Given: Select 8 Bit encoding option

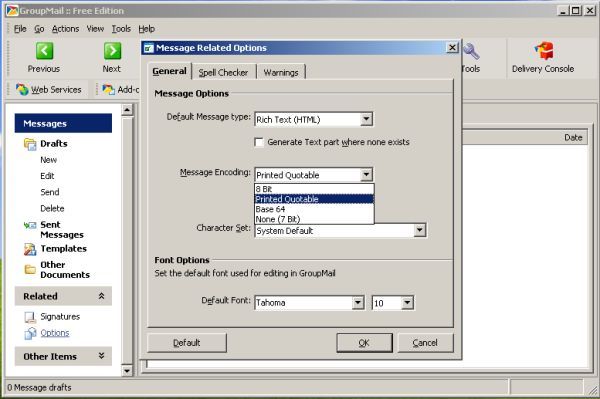Looking at the screenshot, I should (314, 189).
